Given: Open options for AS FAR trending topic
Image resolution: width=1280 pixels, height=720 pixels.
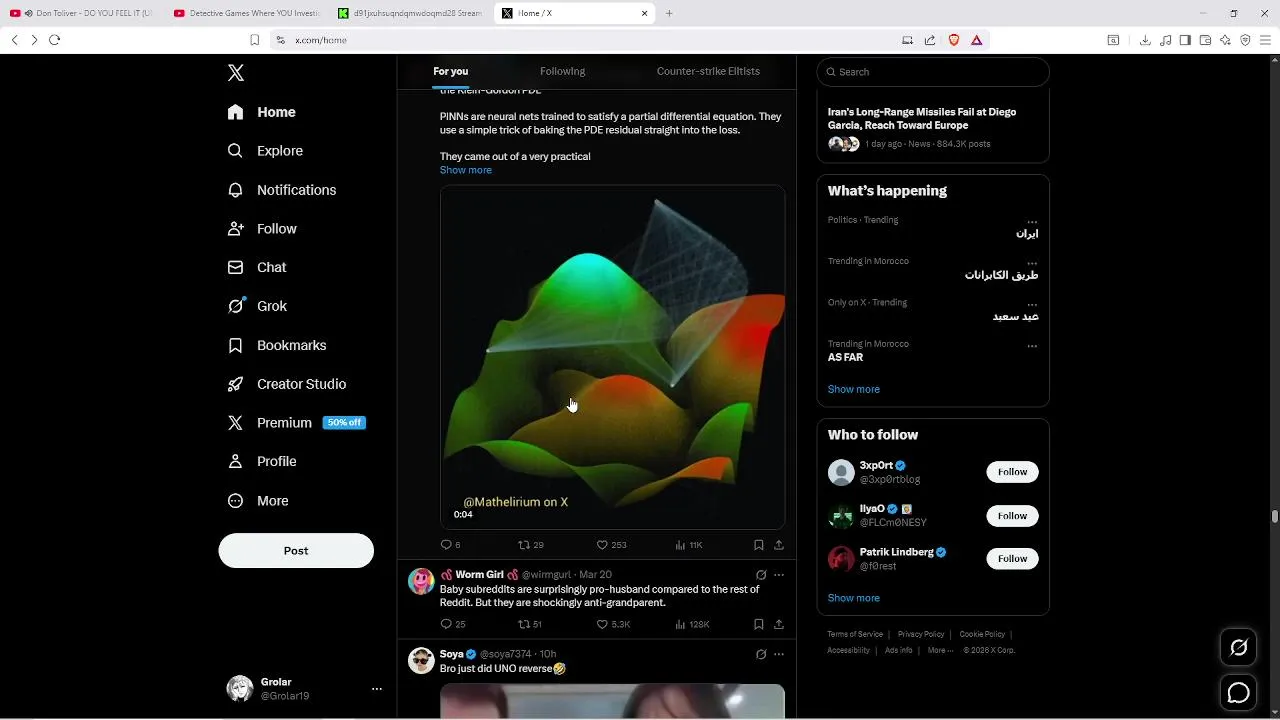Looking at the screenshot, I should pyautogui.click(x=1032, y=346).
